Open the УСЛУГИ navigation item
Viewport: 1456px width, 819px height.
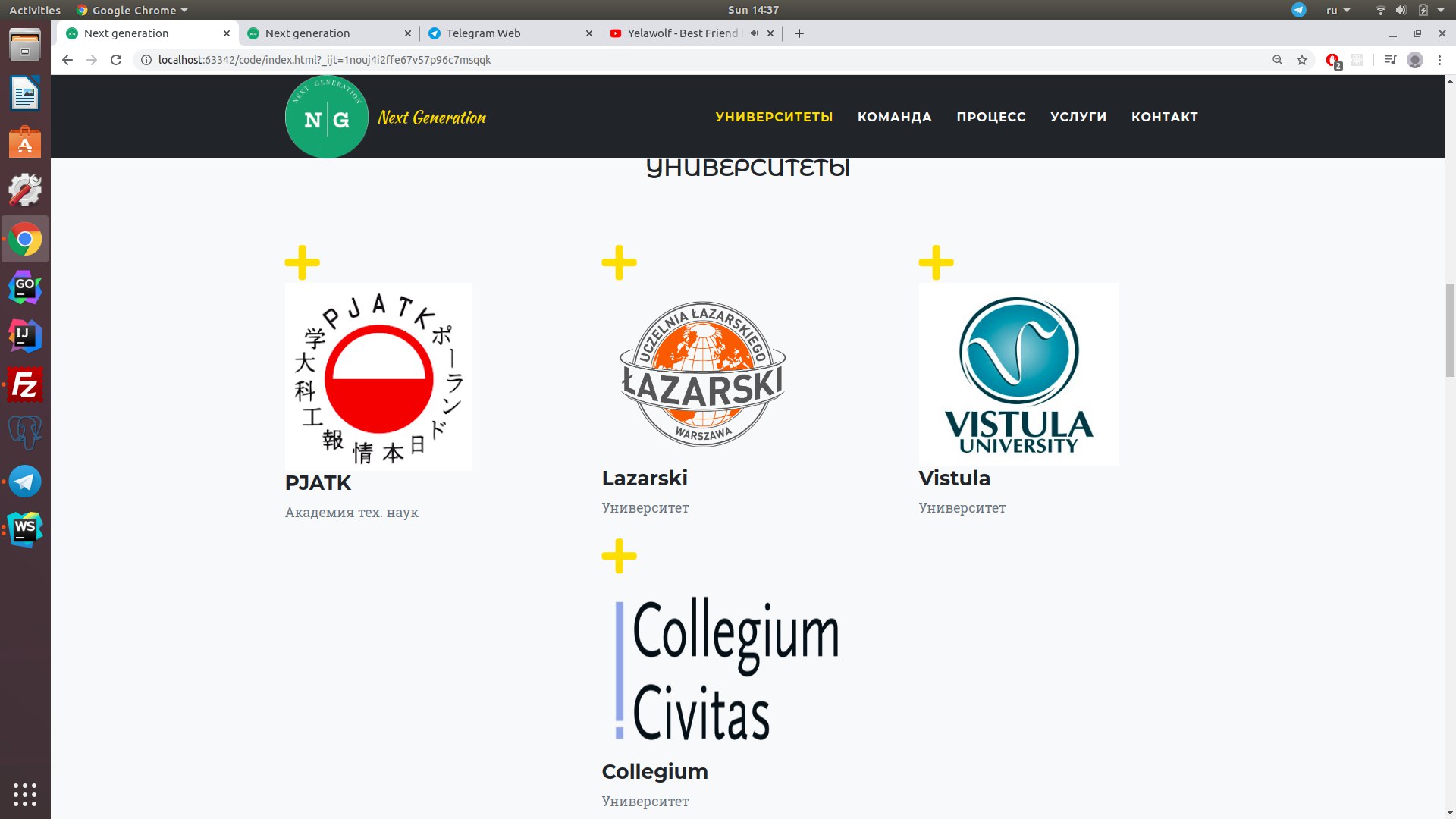[1078, 117]
